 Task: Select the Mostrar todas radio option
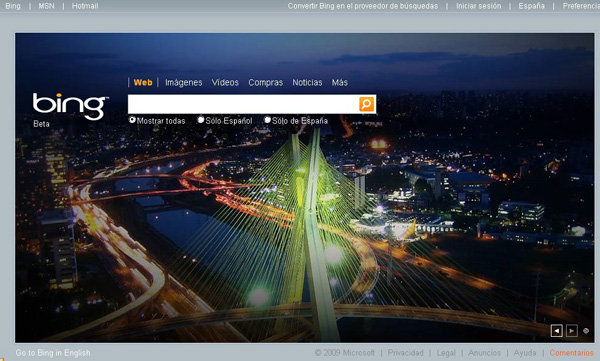tap(132, 120)
